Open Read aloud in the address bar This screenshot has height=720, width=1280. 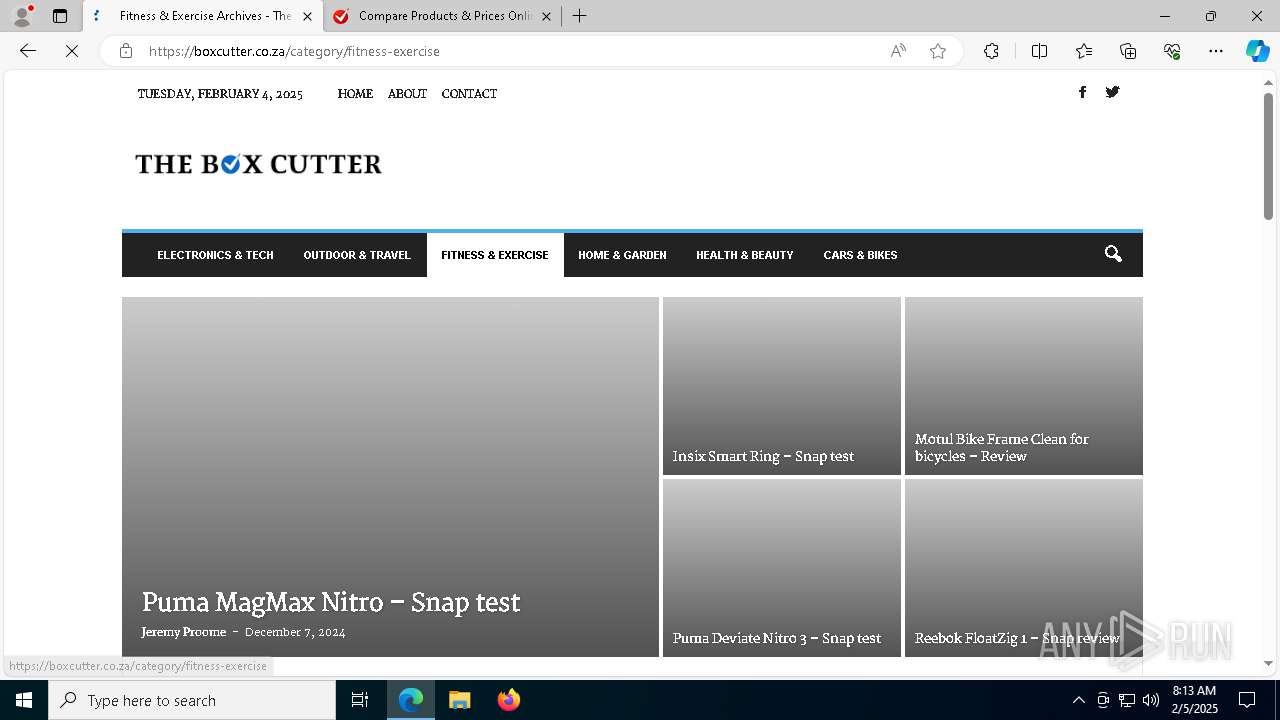(898, 51)
